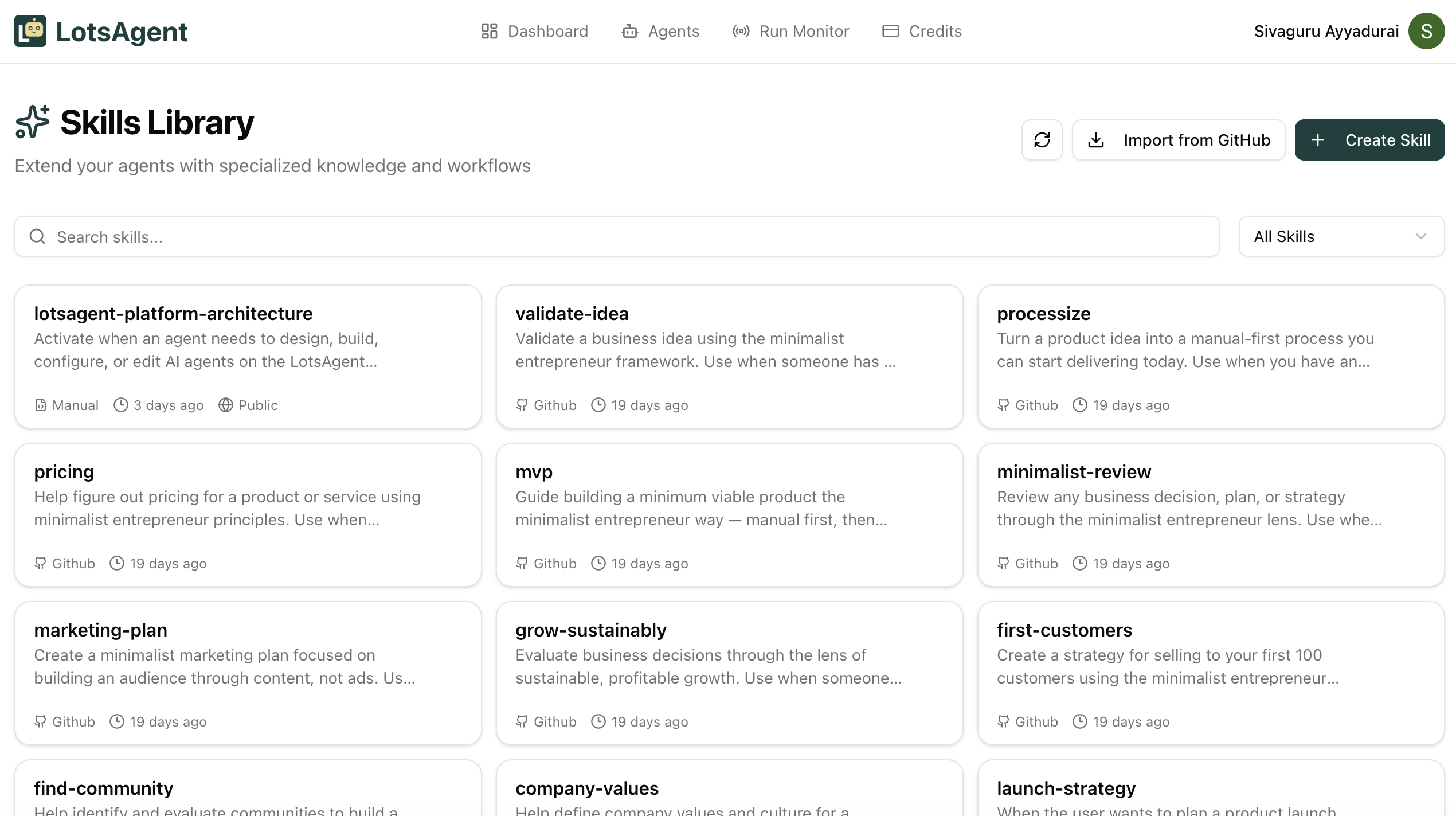Focus the Search skills input field

(631, 236)
